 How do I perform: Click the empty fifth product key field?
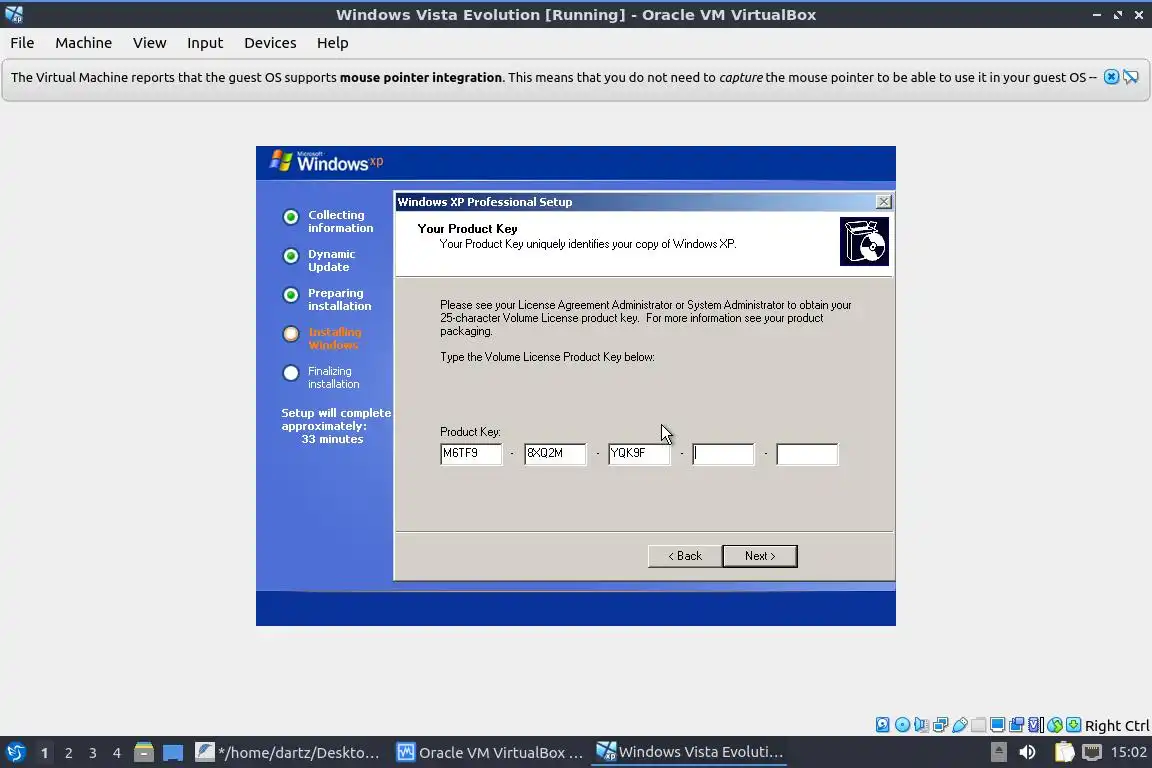point(807,454)
